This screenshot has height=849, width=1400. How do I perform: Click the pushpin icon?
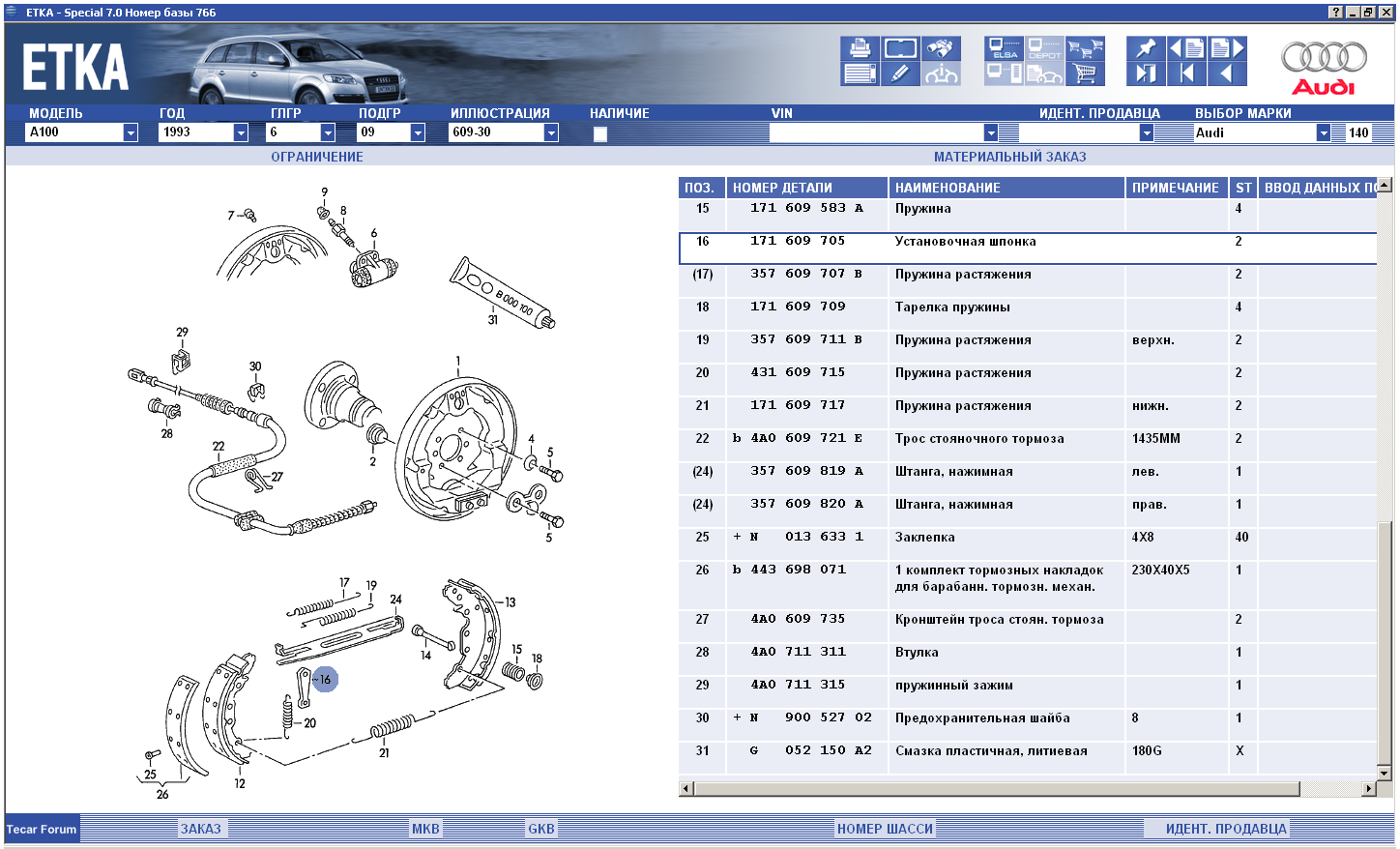pyautogui.click(x=1146, y=48)
